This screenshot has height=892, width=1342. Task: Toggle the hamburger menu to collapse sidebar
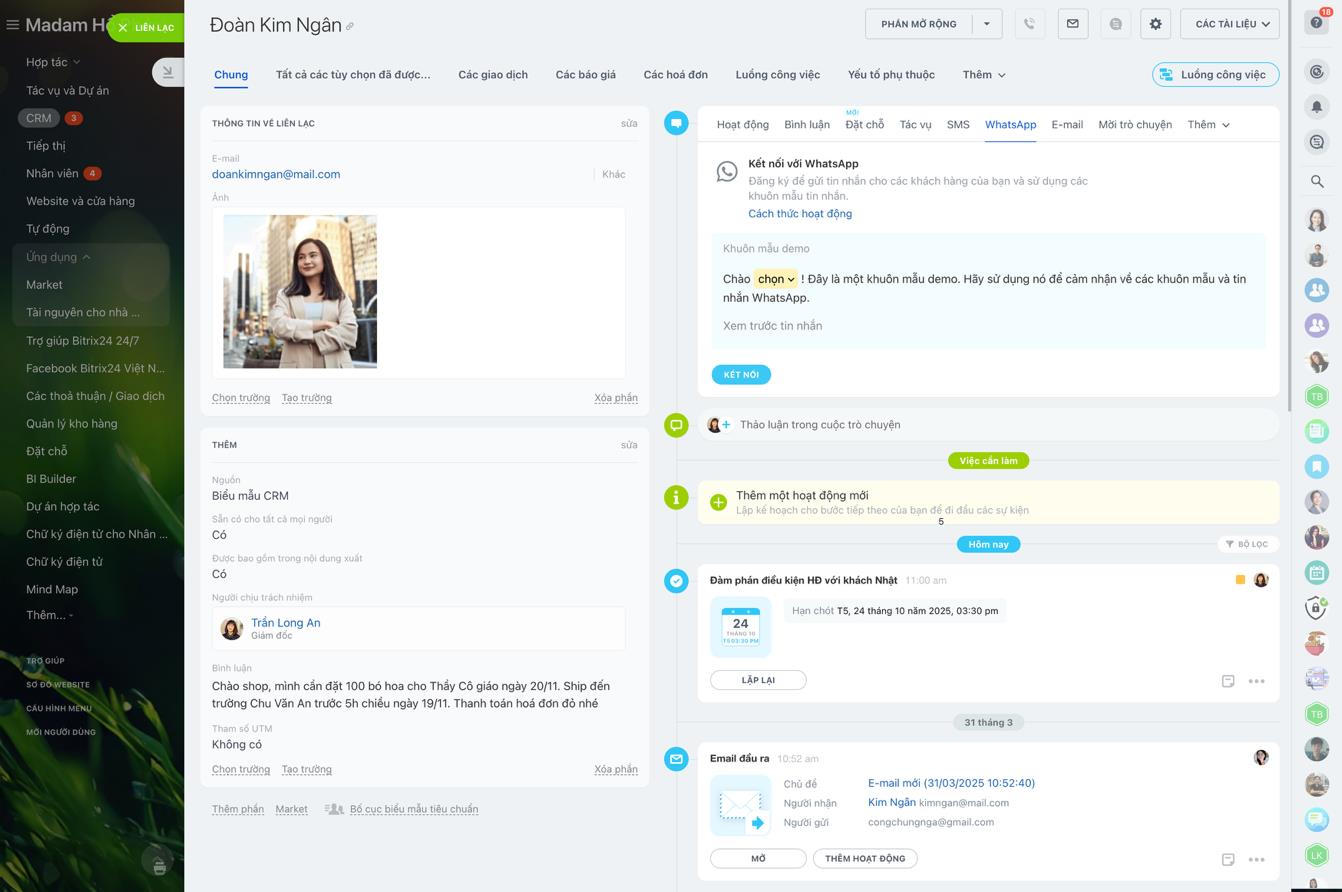click(x=13, y=25)
